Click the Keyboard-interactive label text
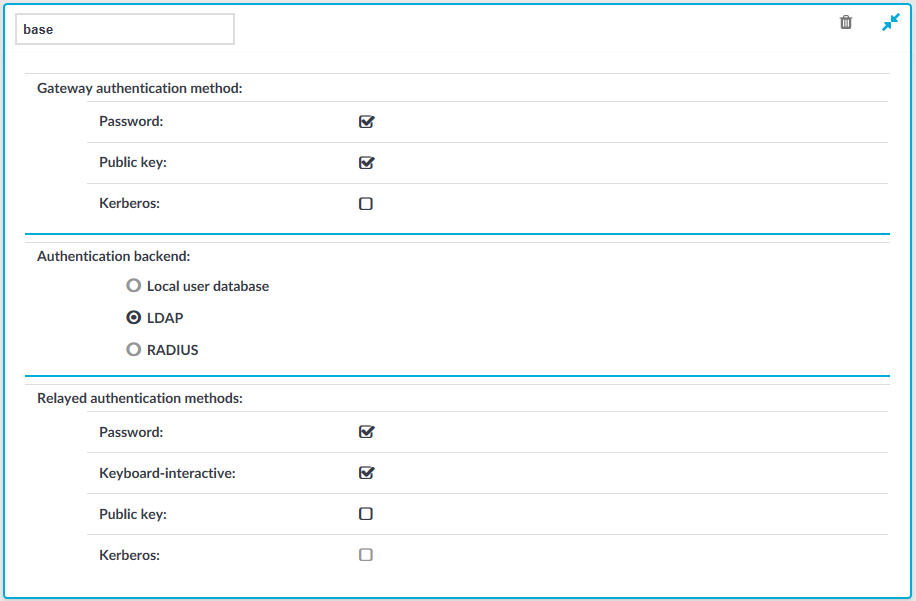Image resolution: width=916 pixels, height=601 pixels. coord(167,473)
